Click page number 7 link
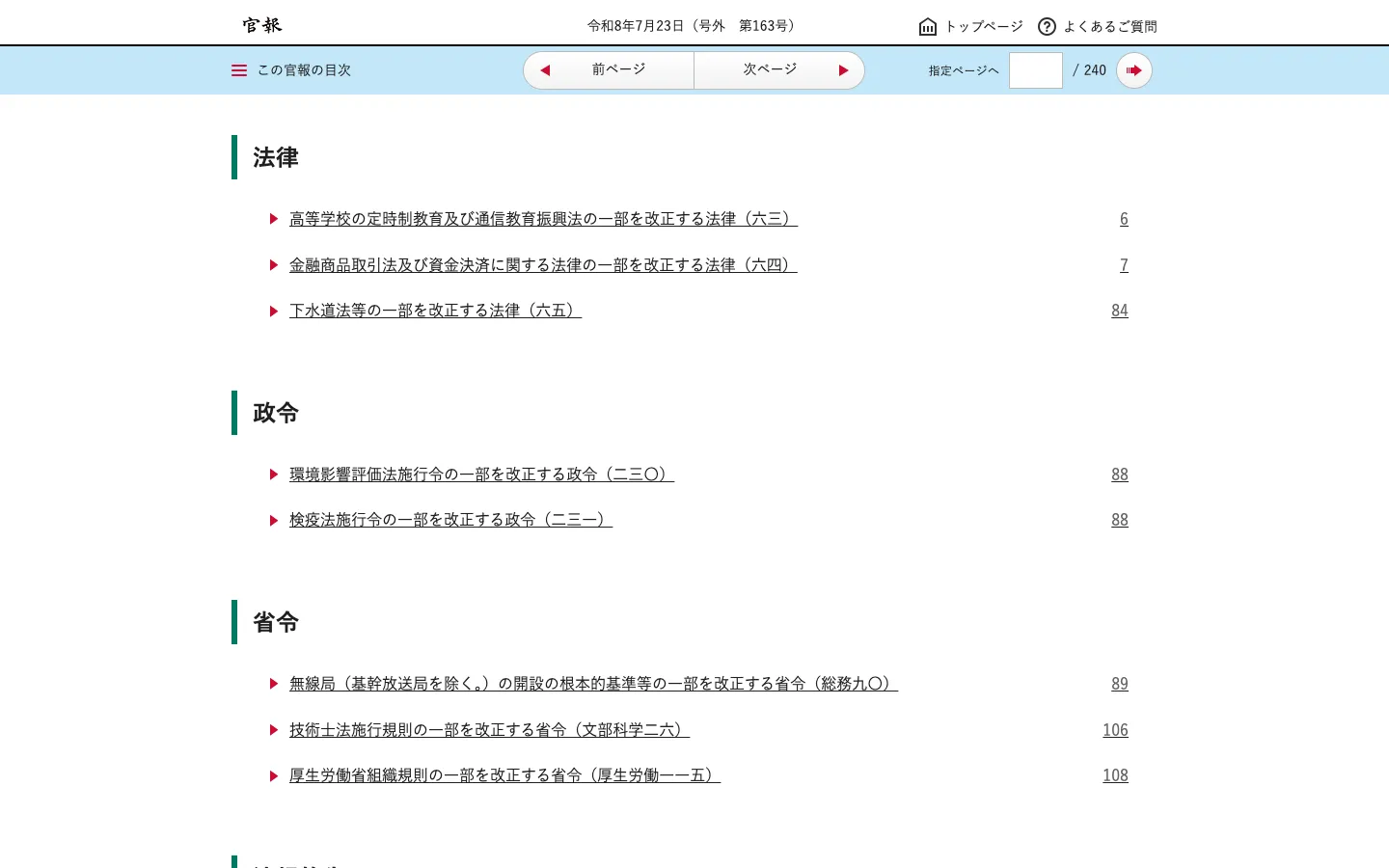1389x868 pixels. pyautogui.click(x=1124, y=265)
